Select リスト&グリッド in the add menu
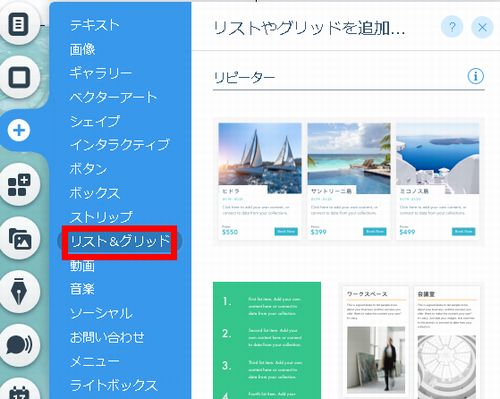The width and height of the screenshot is (500, 399). 120,241
